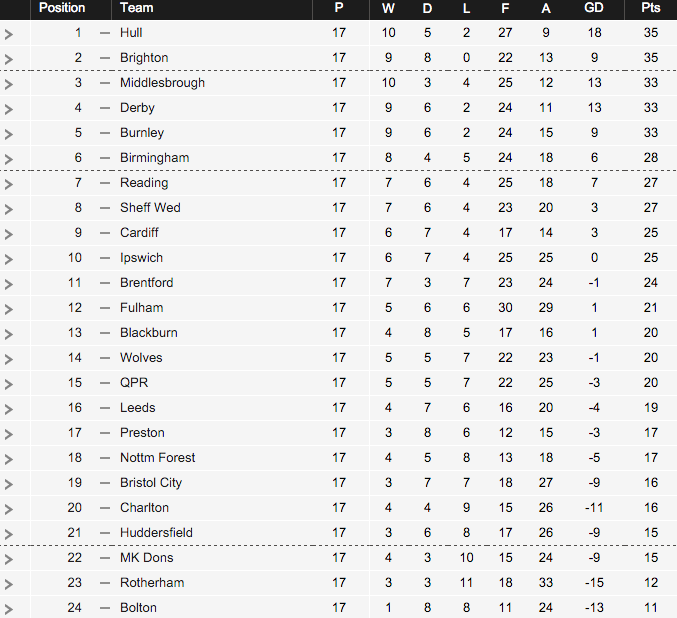
Task: Expand the Fulham row chevron
Action: pyautogui.click(x=9, y=309)
